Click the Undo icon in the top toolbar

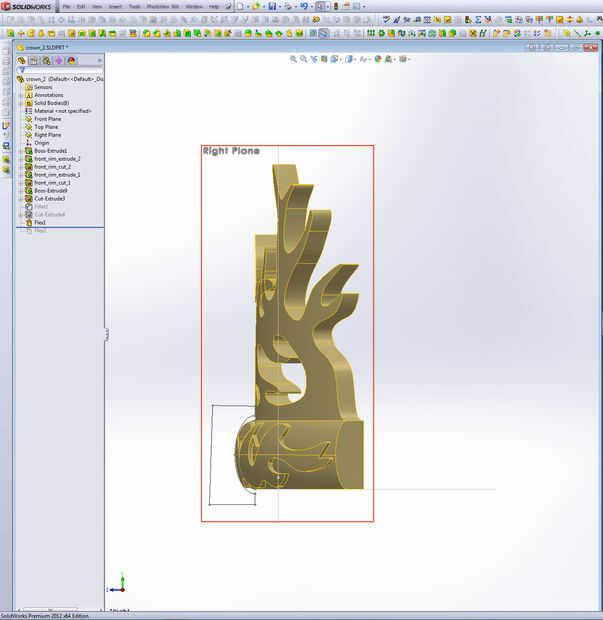(x=304, y=6)
